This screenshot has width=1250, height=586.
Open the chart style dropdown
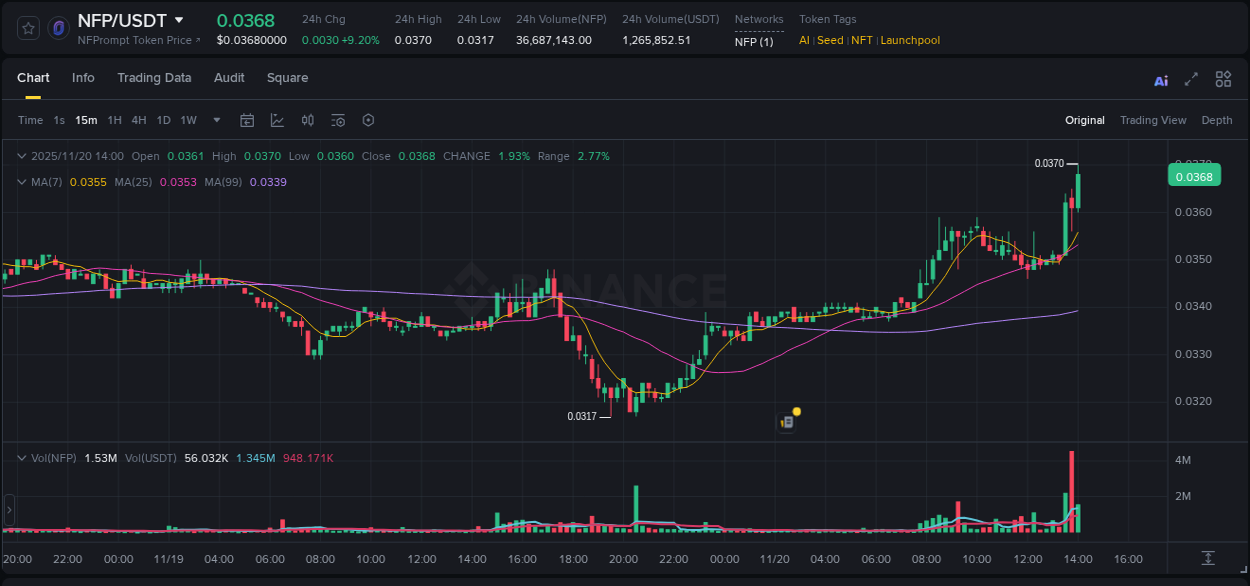pyautogui.click(x=277, y=119)
